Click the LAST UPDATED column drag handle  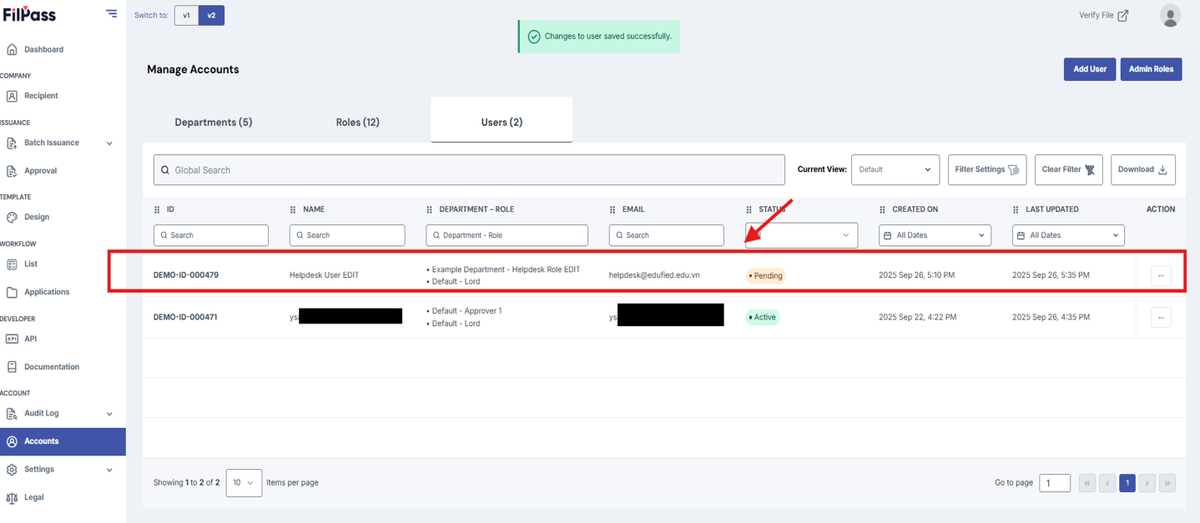click(x=1015, y=210)
